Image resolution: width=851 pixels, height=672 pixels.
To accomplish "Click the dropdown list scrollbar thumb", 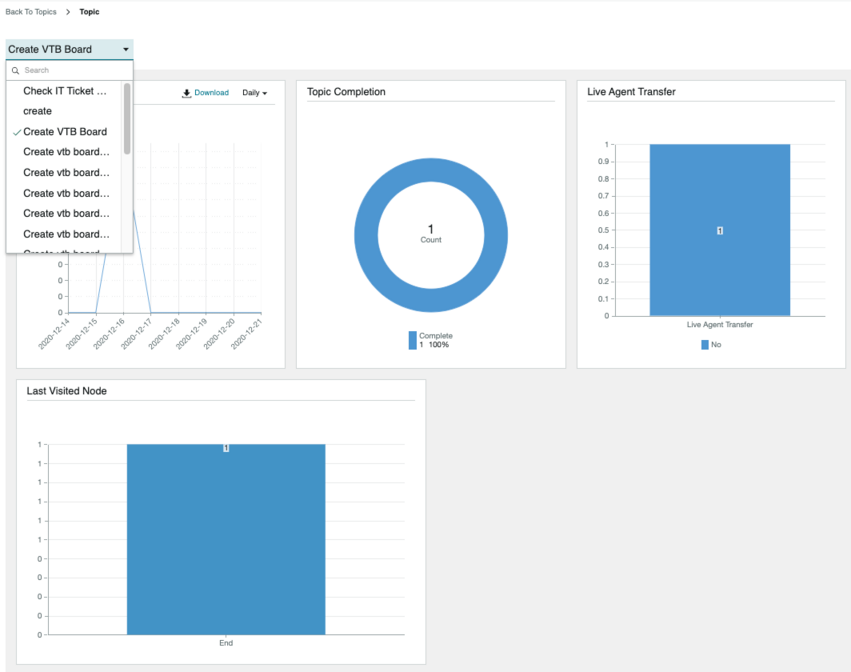I will tap(127, 118).
